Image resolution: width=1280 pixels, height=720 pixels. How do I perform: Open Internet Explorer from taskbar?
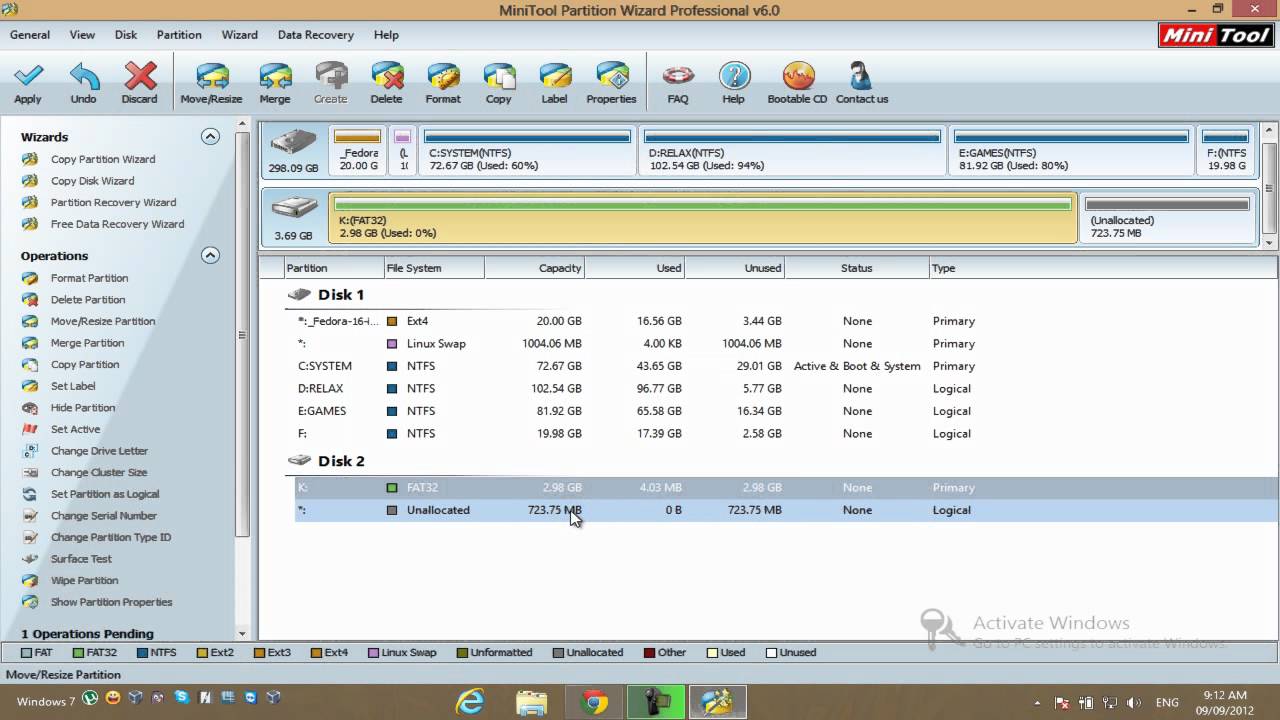pyautogui.click(x=470, y=702)
